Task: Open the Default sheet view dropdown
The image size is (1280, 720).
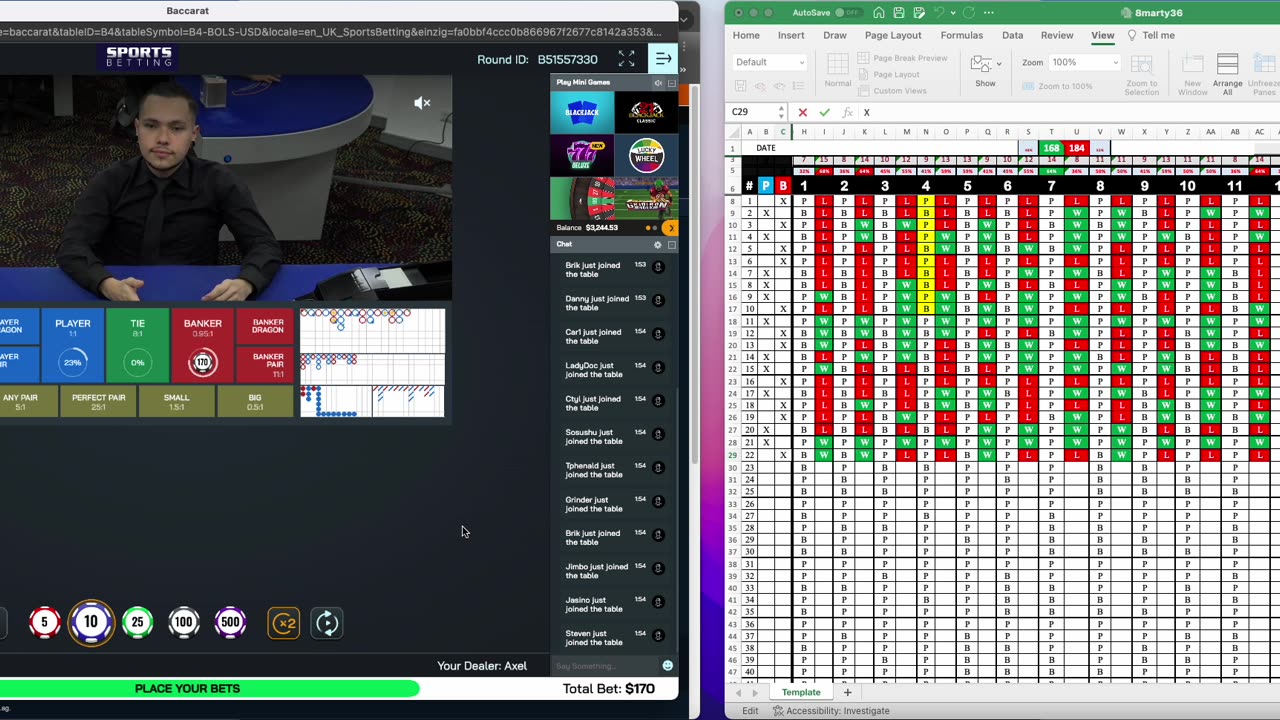Action: pyautogui.click(x=769, y=62)
